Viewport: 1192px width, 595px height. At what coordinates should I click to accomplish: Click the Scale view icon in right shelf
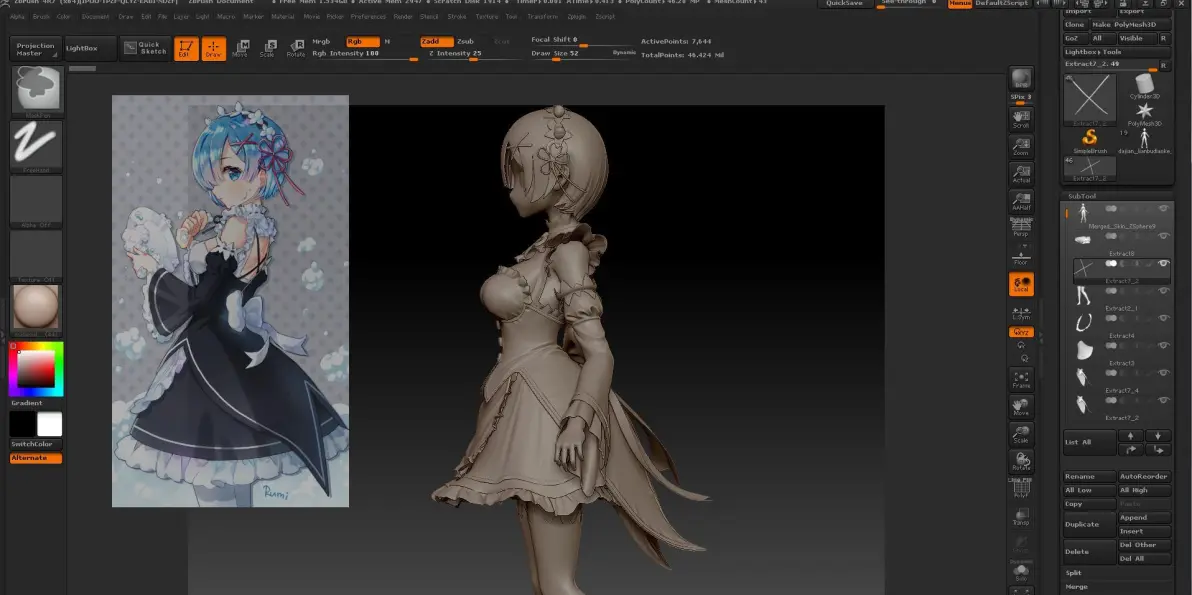(1021, 434)
